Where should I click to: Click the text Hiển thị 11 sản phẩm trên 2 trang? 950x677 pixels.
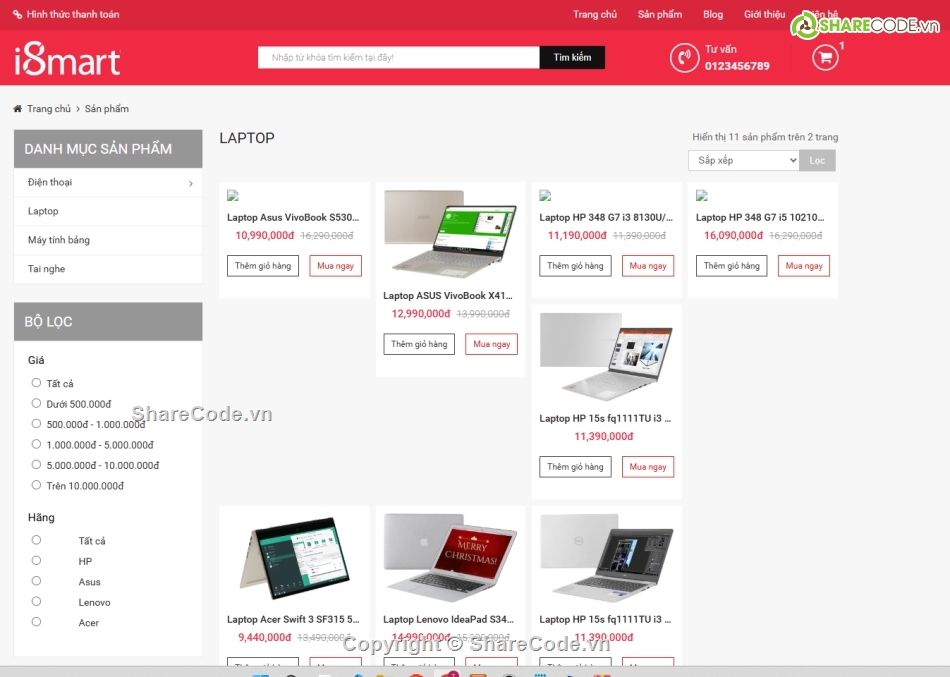765,138
